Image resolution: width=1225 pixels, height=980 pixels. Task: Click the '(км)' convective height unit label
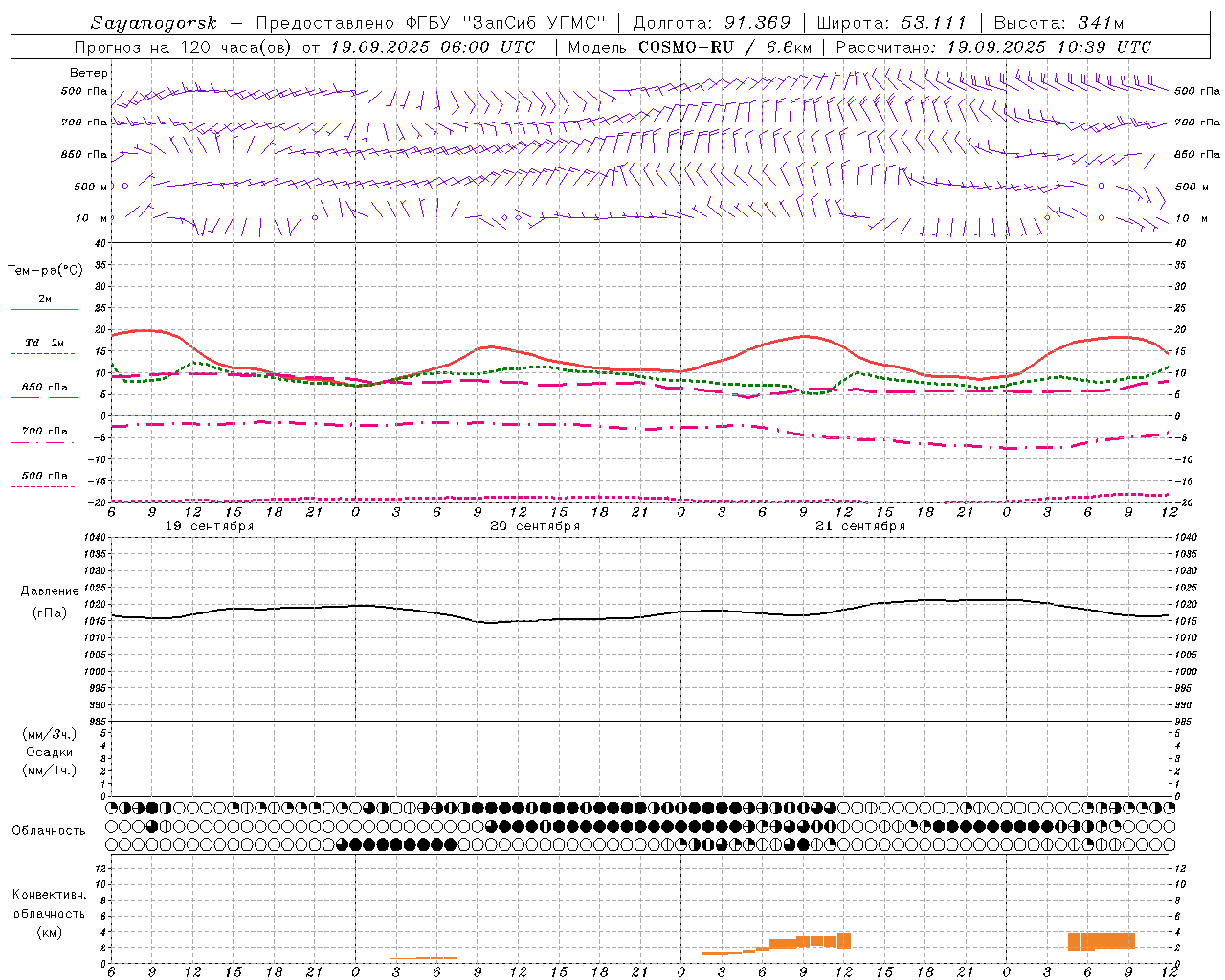click(49, 932)
